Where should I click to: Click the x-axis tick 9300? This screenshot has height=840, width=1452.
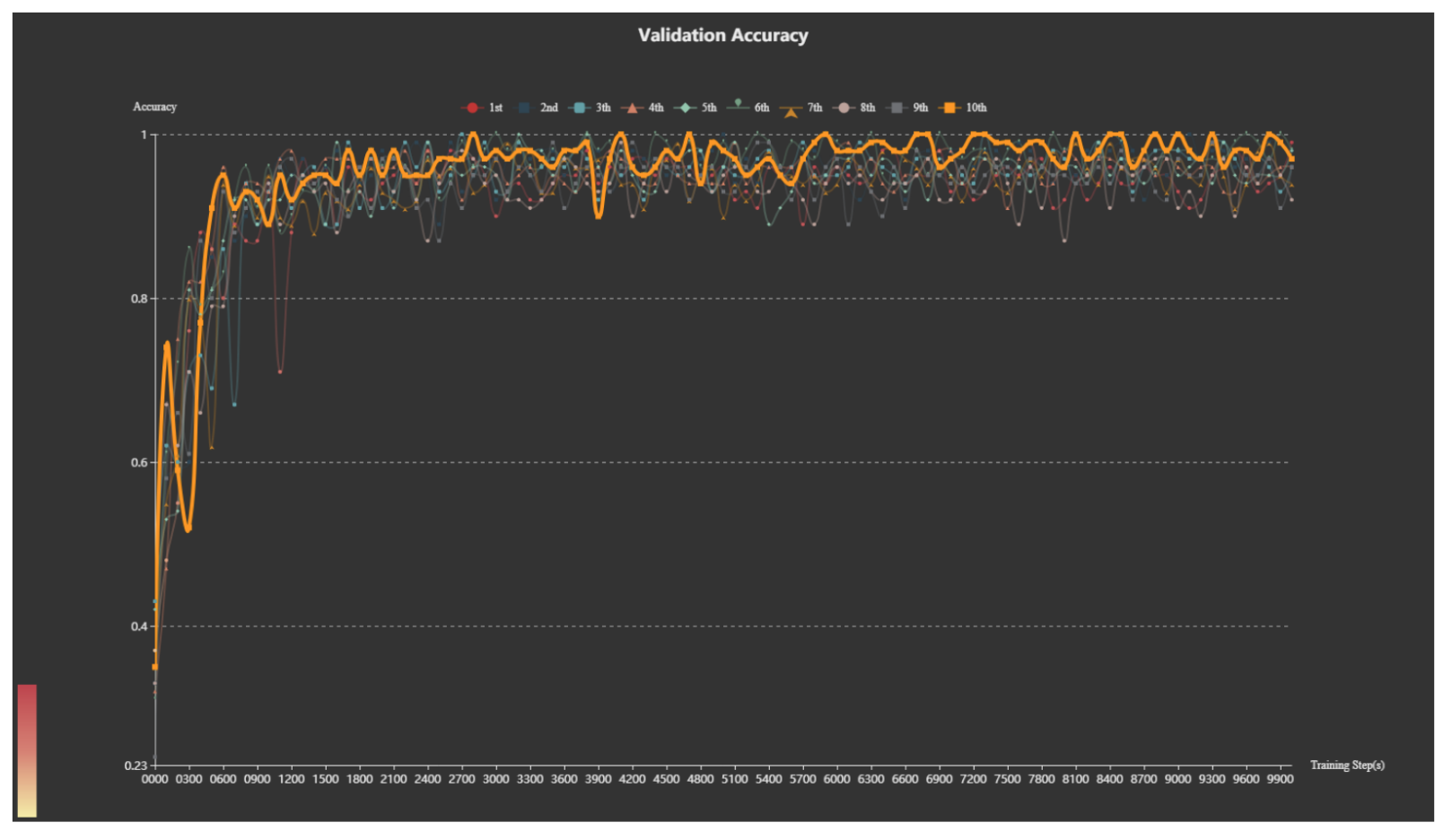(1211, 780)
